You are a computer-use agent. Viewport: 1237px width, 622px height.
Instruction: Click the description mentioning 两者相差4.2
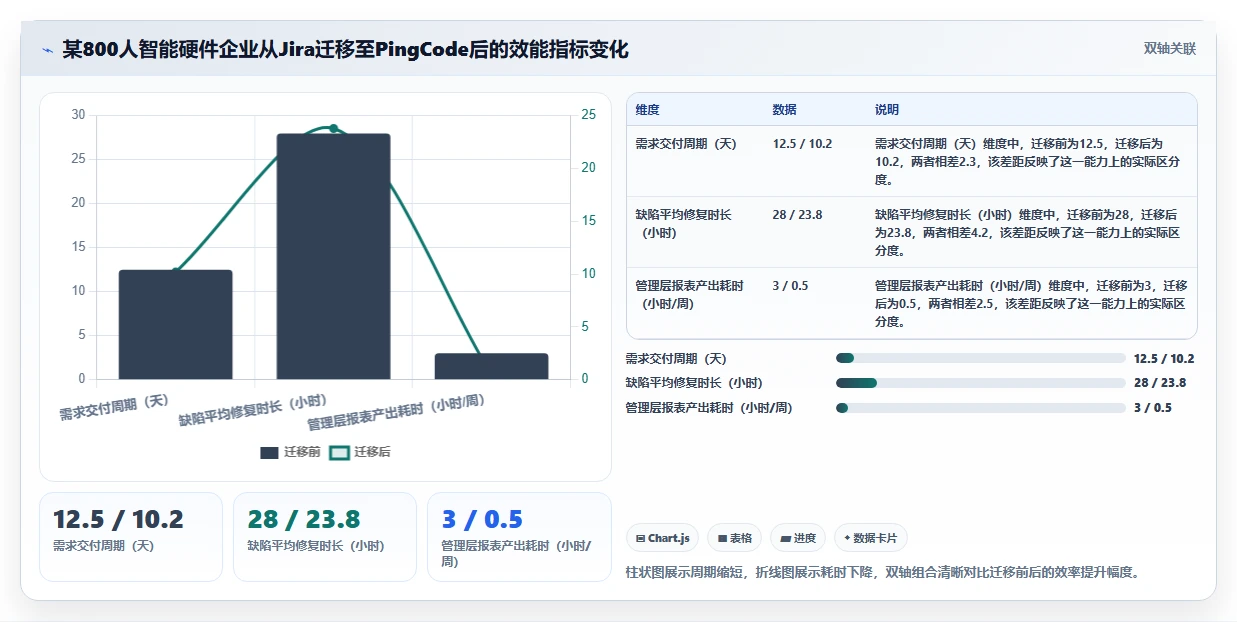pos(1030,233)
